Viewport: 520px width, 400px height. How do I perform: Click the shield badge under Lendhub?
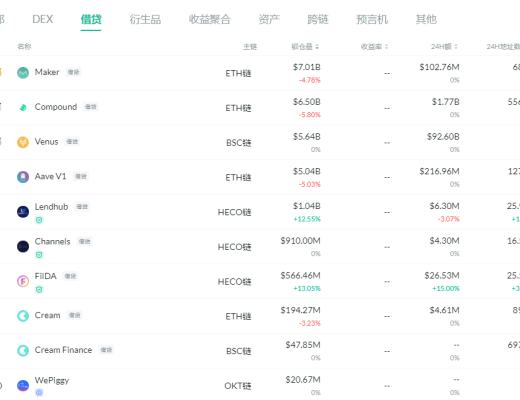tap(39, 220)
